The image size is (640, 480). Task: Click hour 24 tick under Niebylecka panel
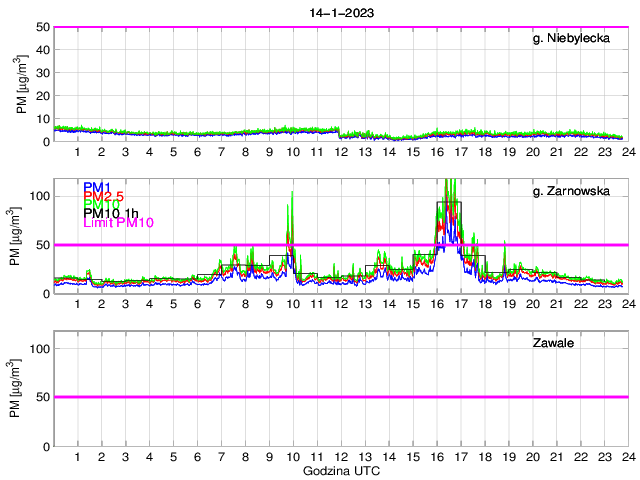tap(627, 151)
